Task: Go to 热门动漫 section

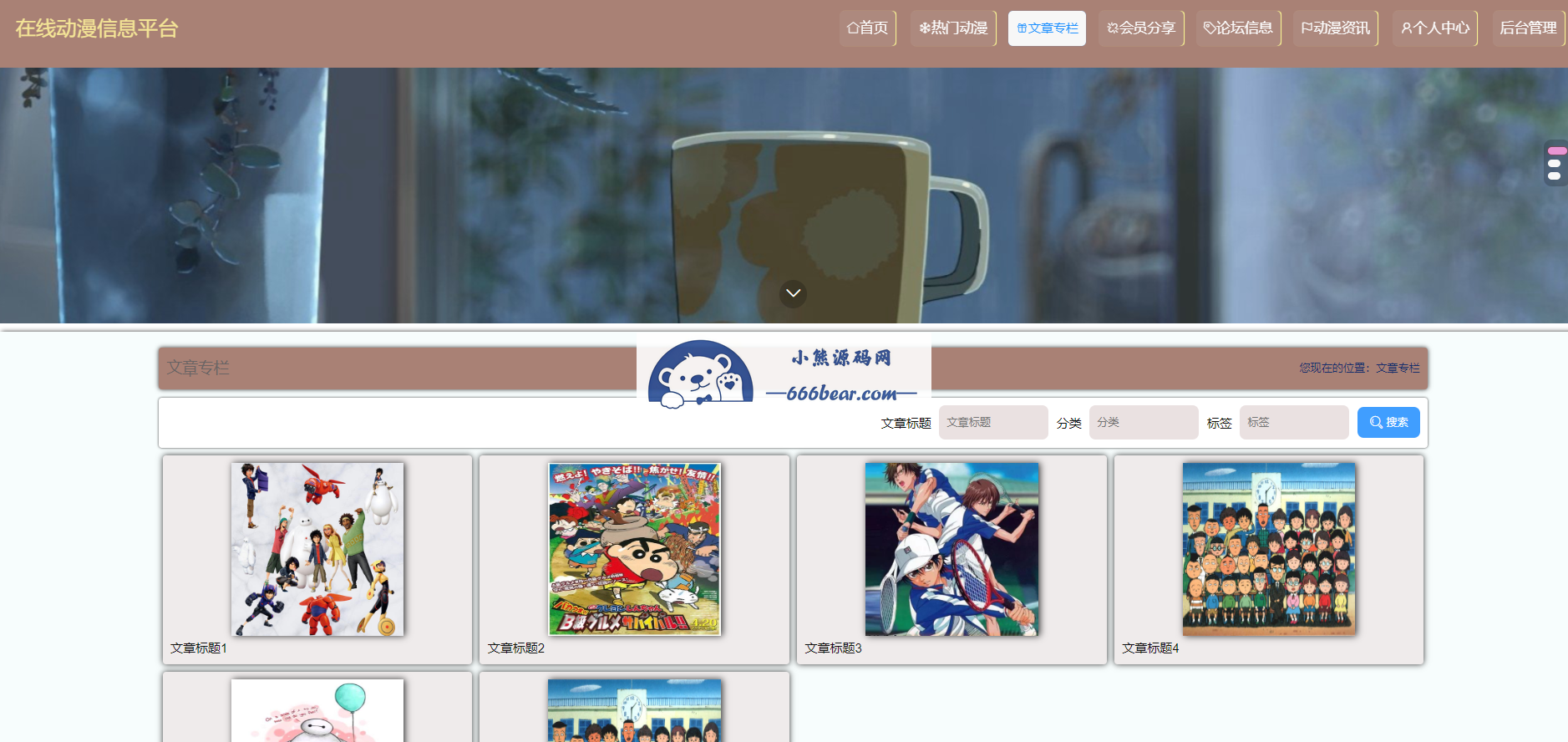Action: click(953, 28)
